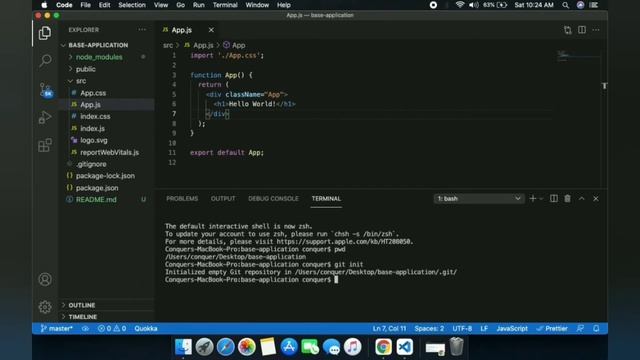Maximize the panel with up chevron
This screenshot has width=640, height=360.
click(582, 198)
